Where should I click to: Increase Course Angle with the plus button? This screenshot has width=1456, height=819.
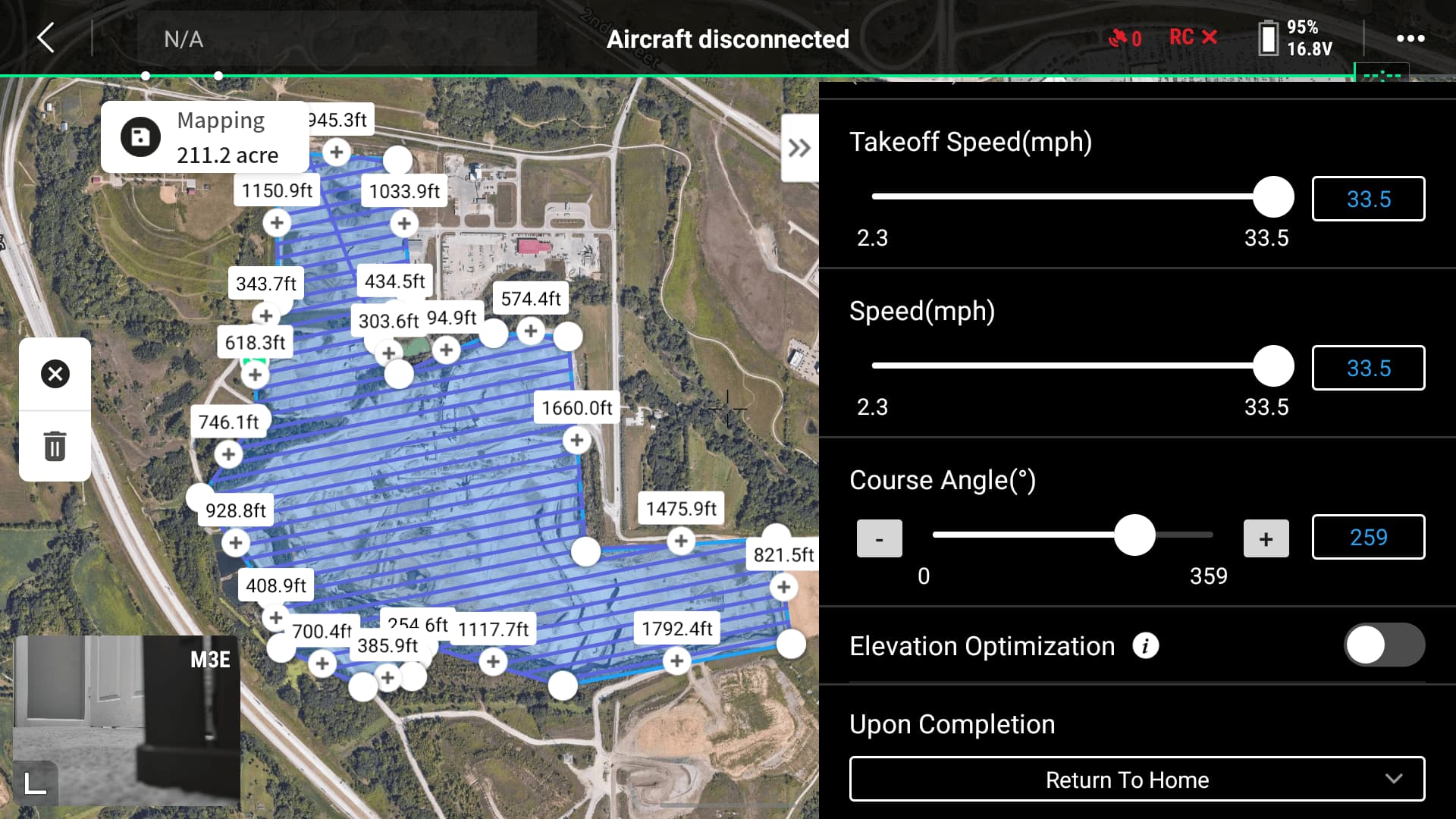(x=1266, y=538)
